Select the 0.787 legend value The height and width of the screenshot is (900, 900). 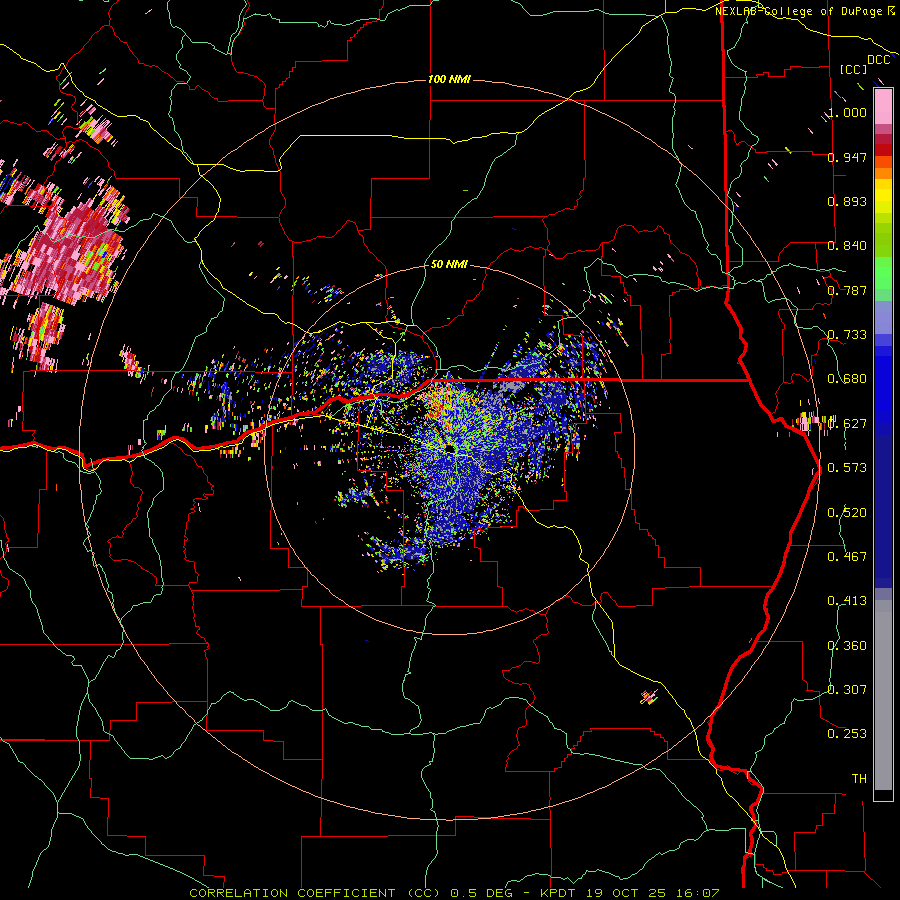(847, 290)
